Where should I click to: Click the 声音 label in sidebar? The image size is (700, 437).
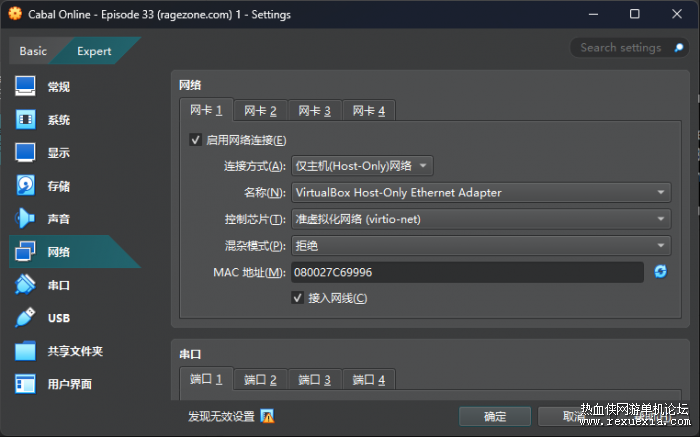click(59, 219)
